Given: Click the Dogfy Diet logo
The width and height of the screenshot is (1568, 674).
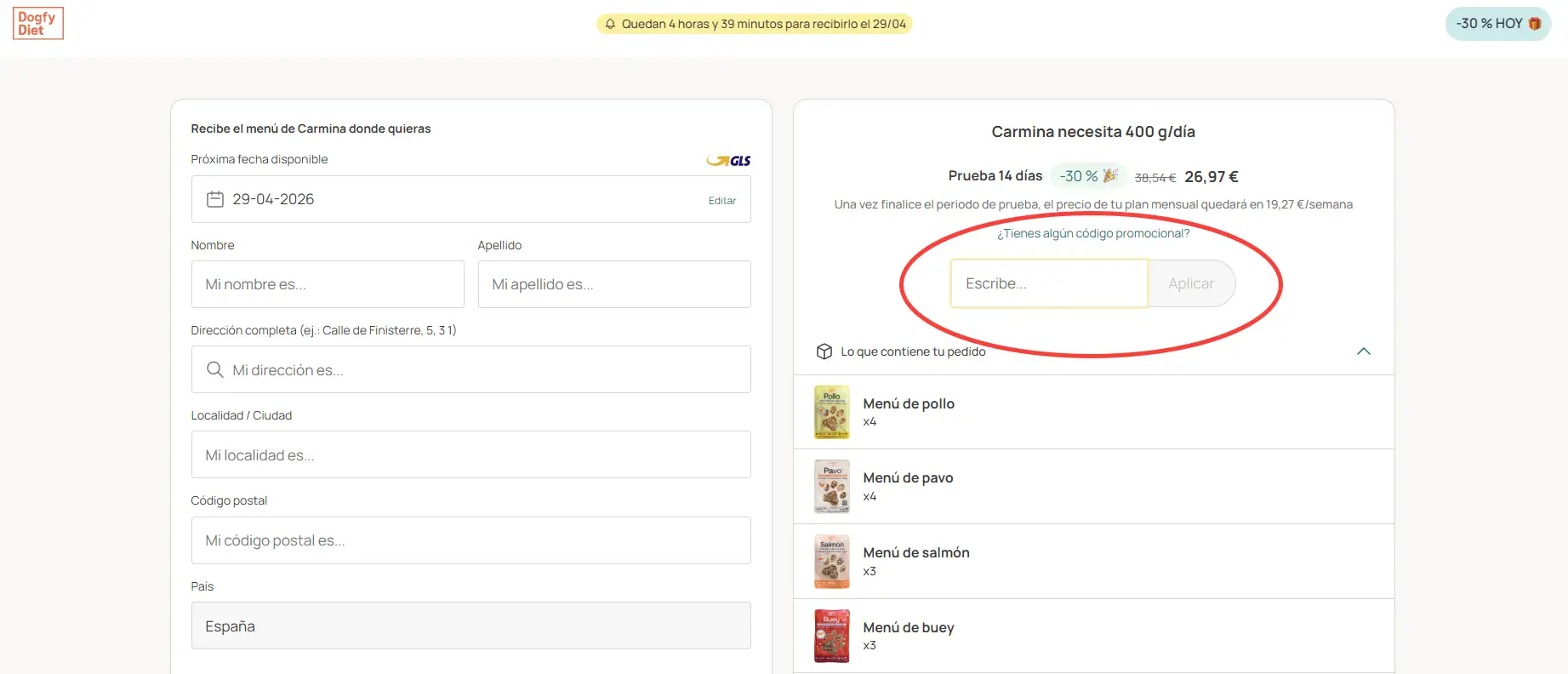Looking at the screenshot, I should click(38, 24).
